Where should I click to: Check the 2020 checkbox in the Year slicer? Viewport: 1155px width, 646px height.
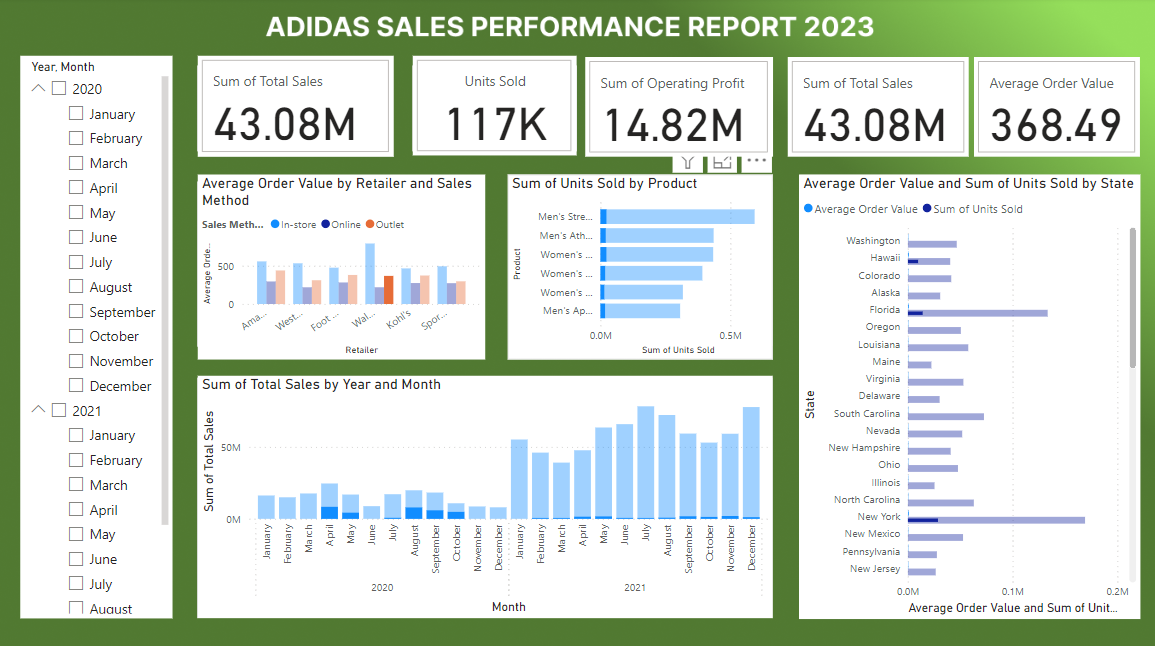click(60, 88)
